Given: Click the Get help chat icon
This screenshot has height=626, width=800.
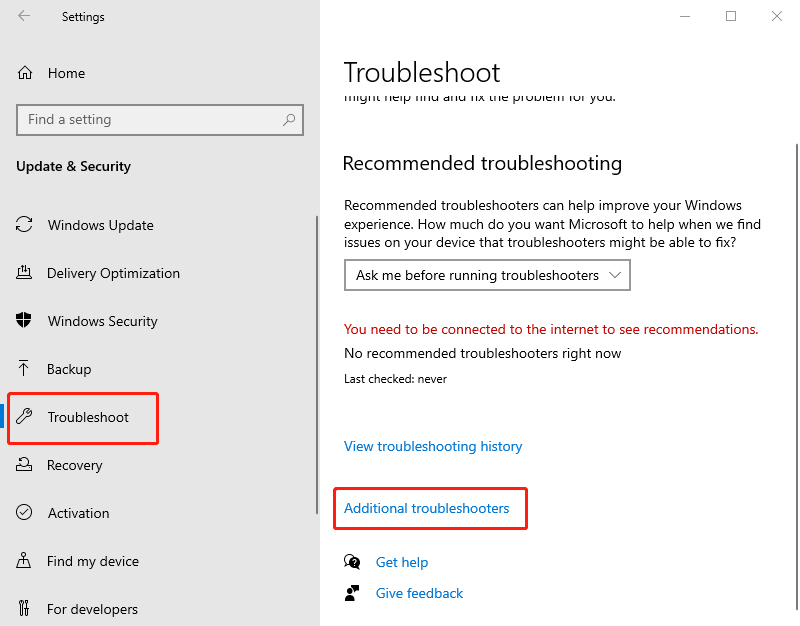Looking at the screenshot, I should [x=352, y=562].
